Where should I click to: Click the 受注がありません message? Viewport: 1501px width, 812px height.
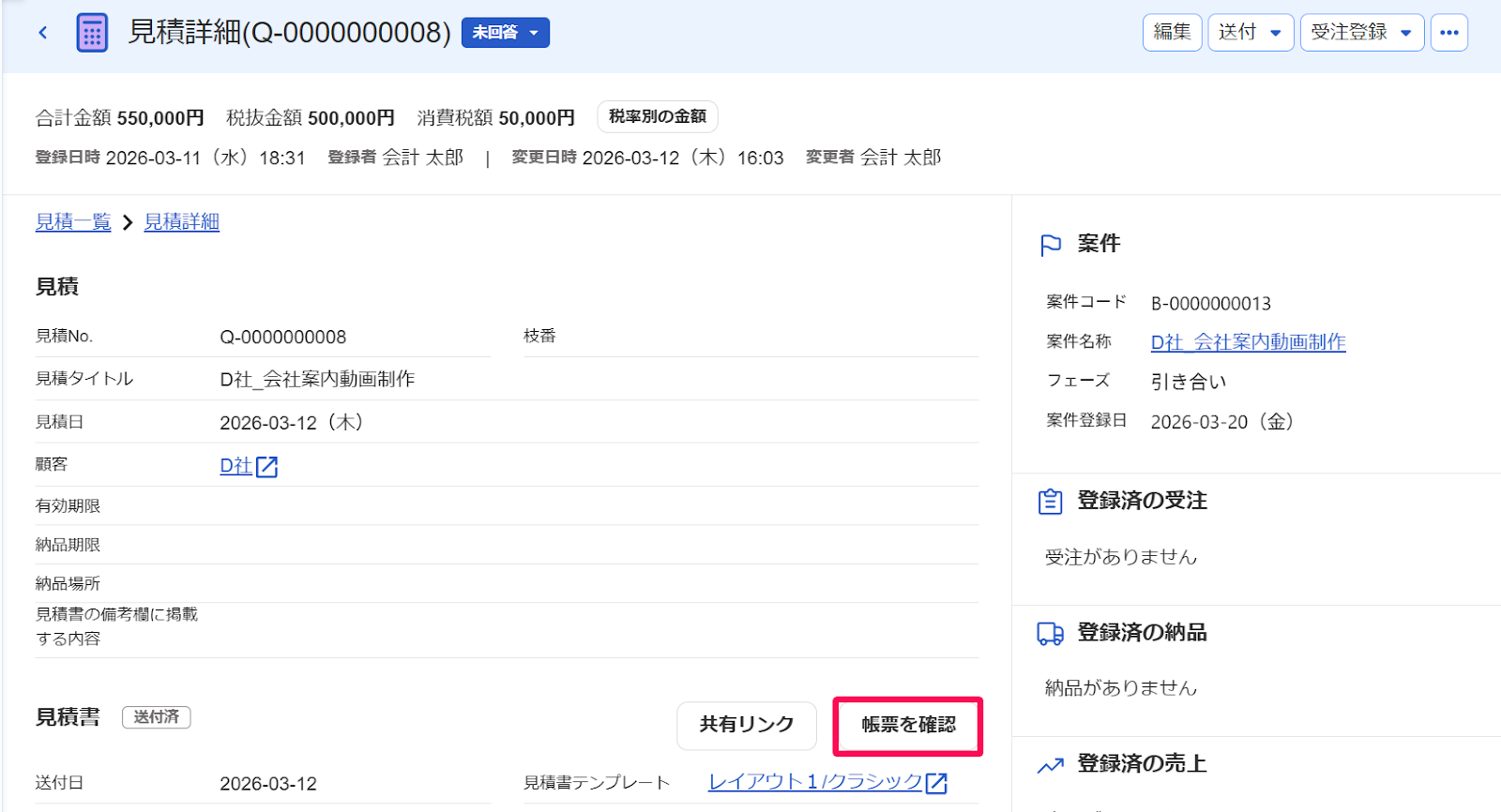[x=1121, y=557]
